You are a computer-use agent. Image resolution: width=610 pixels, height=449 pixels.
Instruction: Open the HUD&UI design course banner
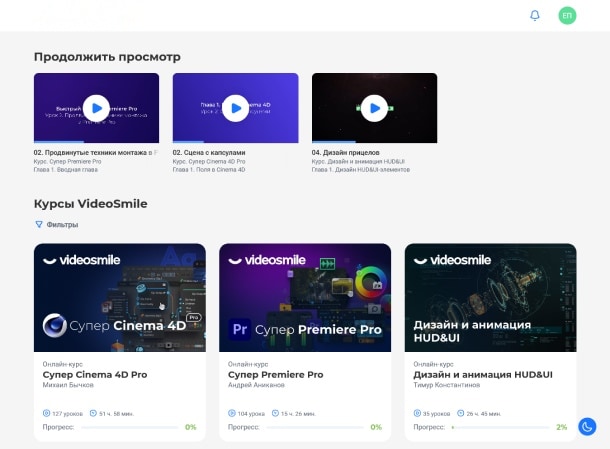pos(490,297)
